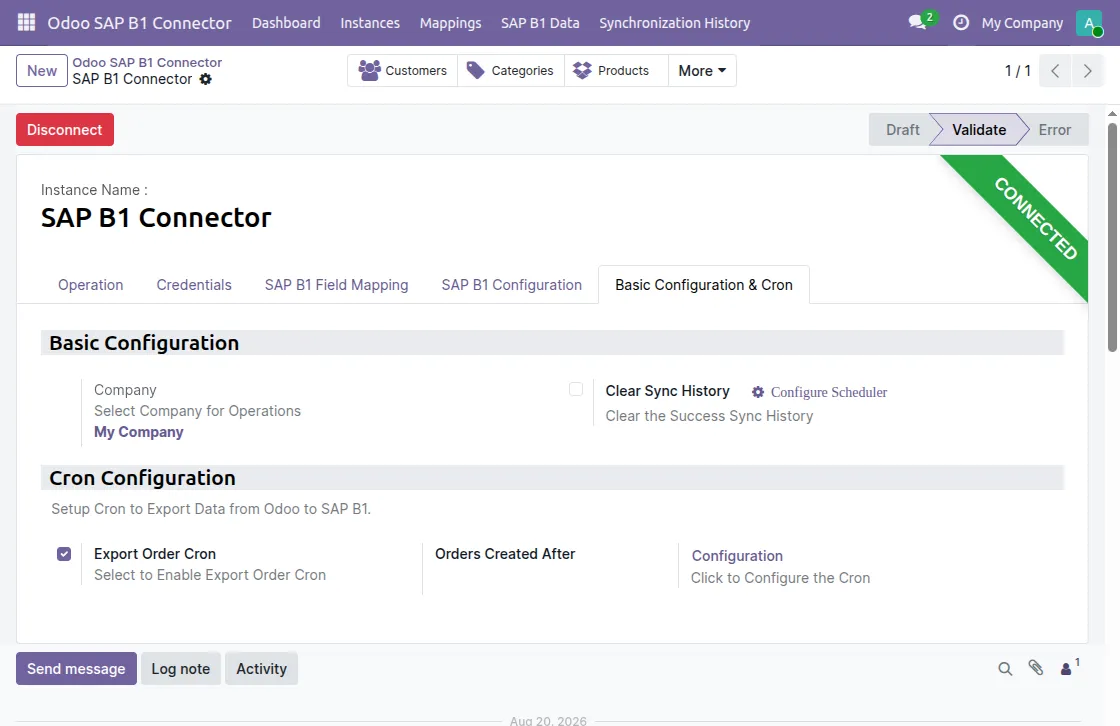Click the Draft status stage
The width and height of the screenshot is (1120, 726).
click(x=903, y=129)
